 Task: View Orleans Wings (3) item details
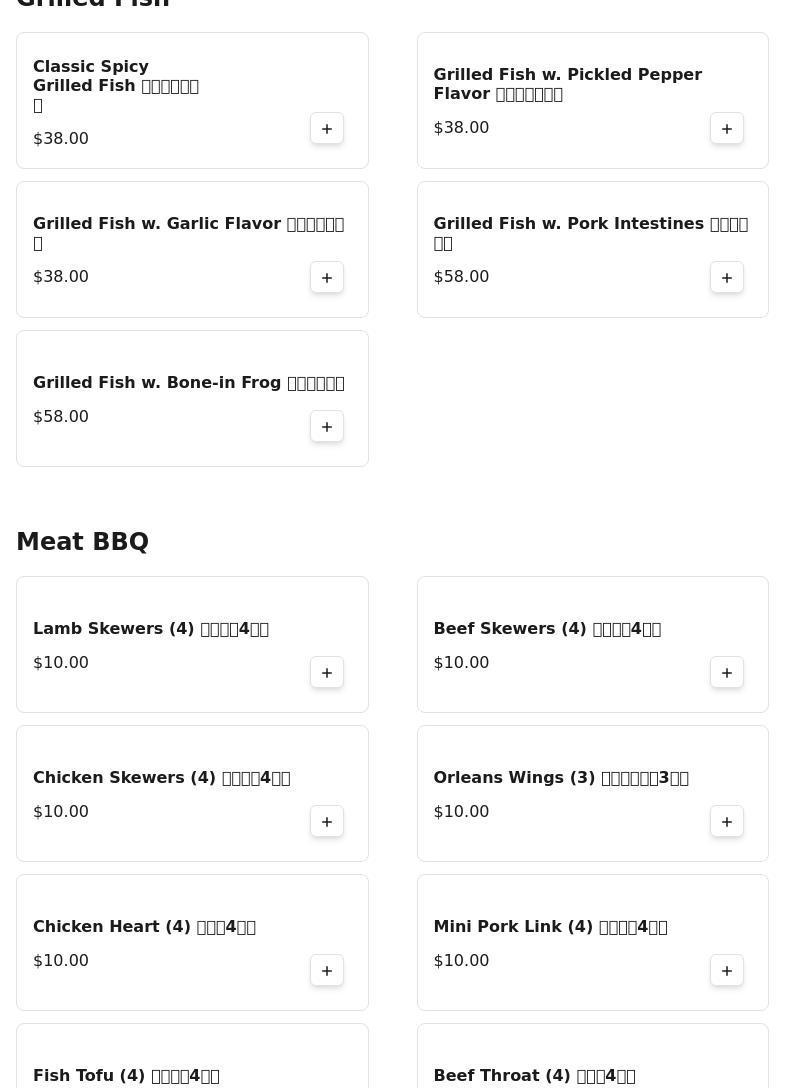561,778
